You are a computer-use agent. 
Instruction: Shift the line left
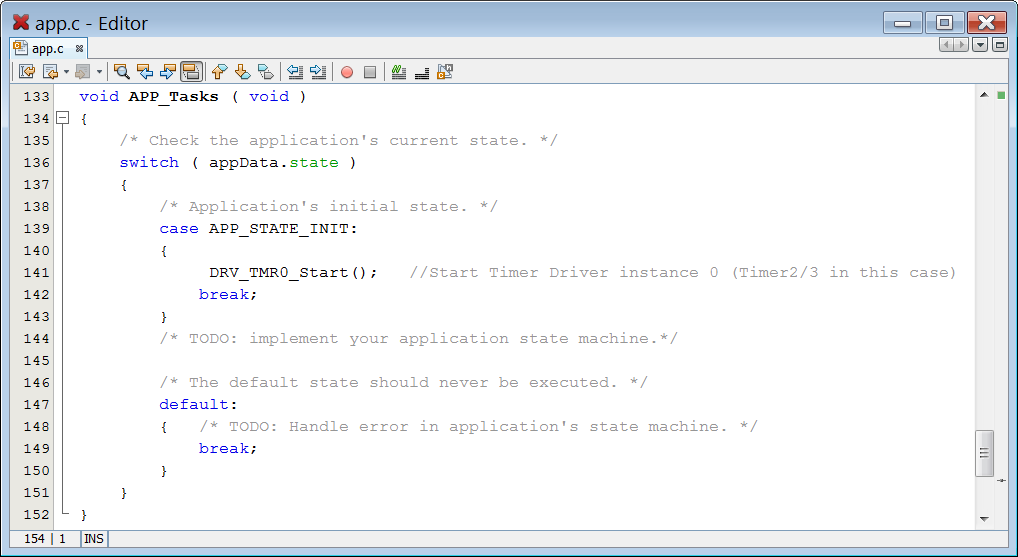[295, 72]
